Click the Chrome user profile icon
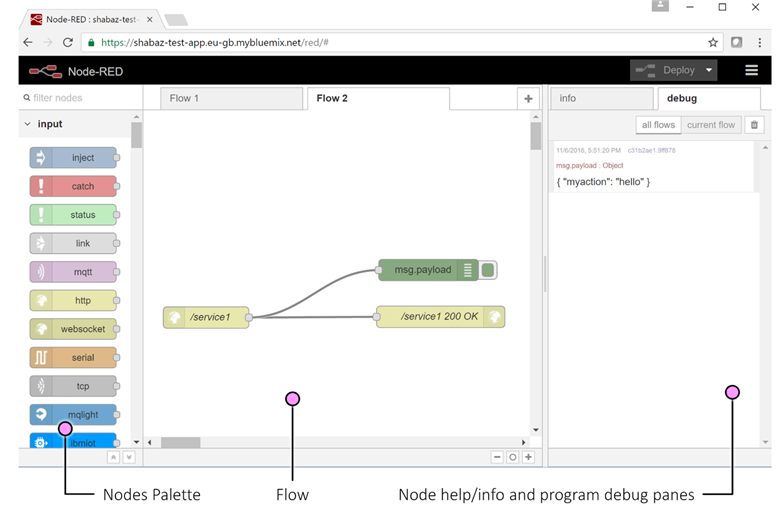The width and height of the screenshot is (784, 509). (660, 6)
